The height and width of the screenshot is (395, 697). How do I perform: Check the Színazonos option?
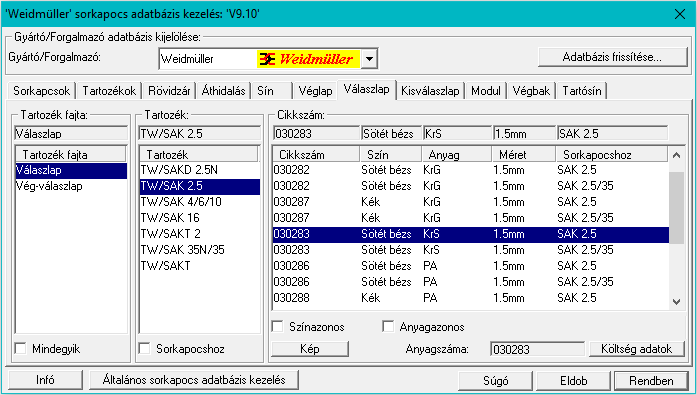278,327
